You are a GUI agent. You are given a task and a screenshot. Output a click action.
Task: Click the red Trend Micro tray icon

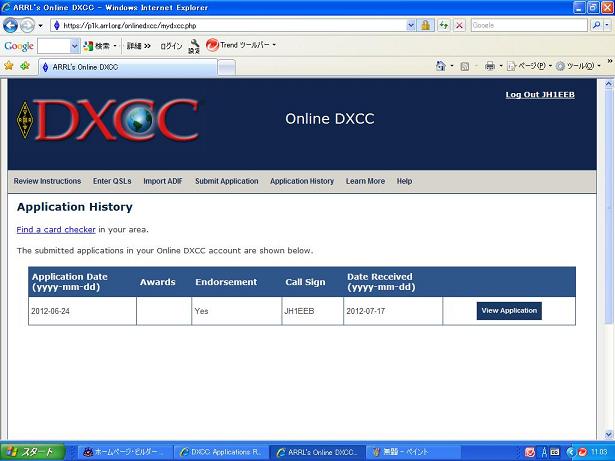[x=583, y=452]
